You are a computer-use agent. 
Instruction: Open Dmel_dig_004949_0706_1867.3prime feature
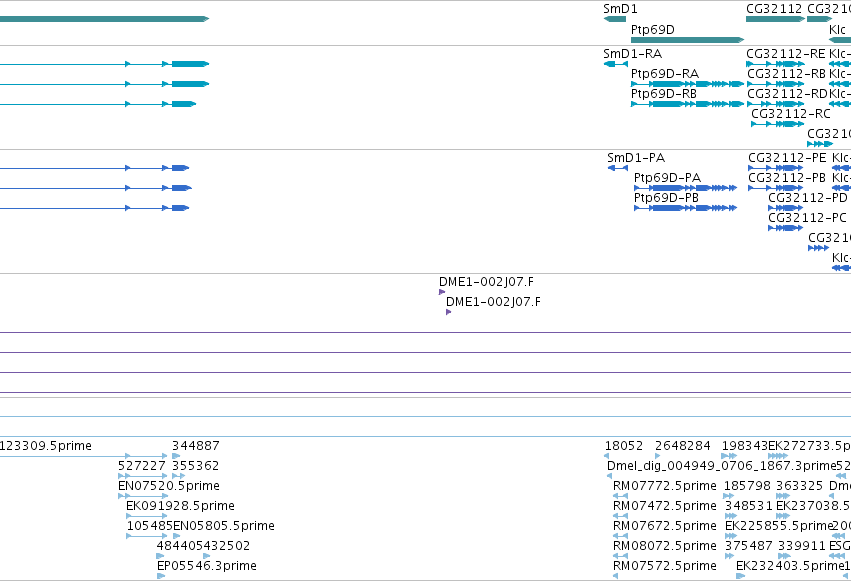coord(721,466)
